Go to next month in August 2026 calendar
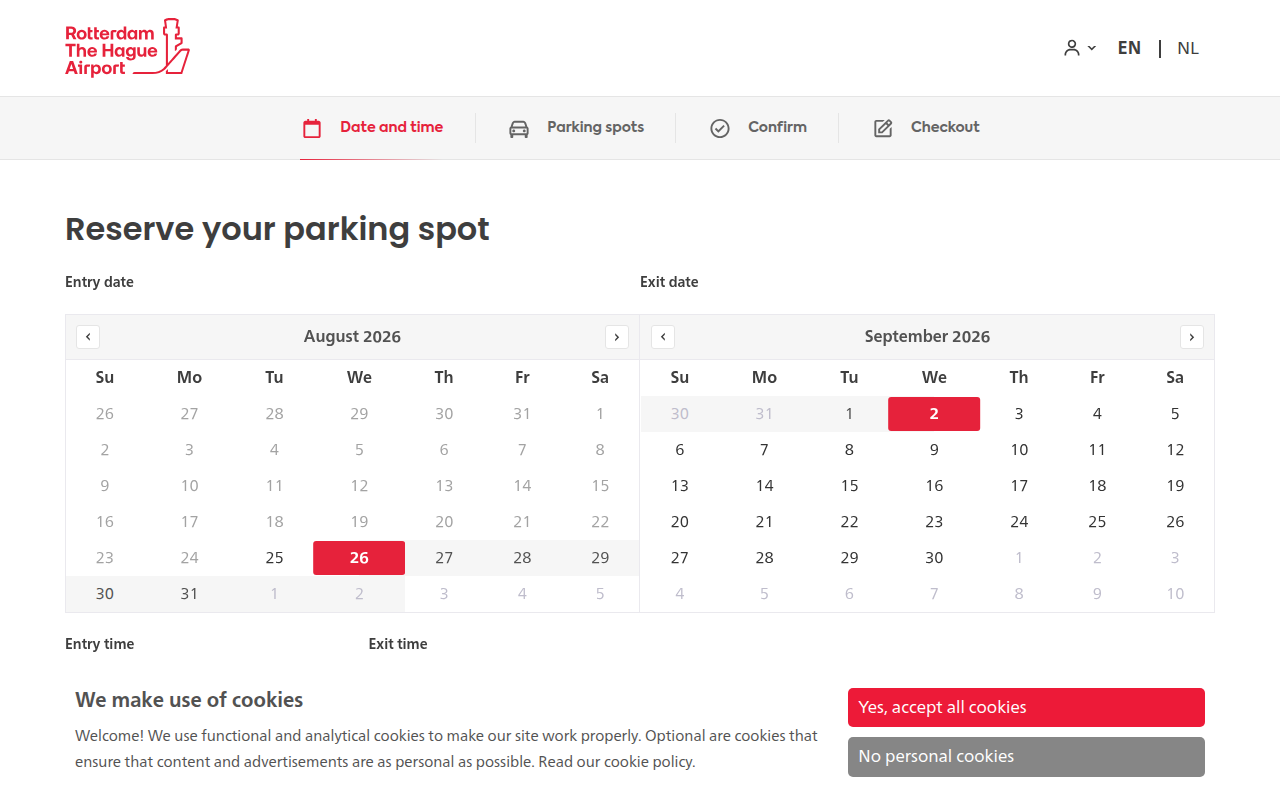The image size is (1280, 800). click(617, 337)
